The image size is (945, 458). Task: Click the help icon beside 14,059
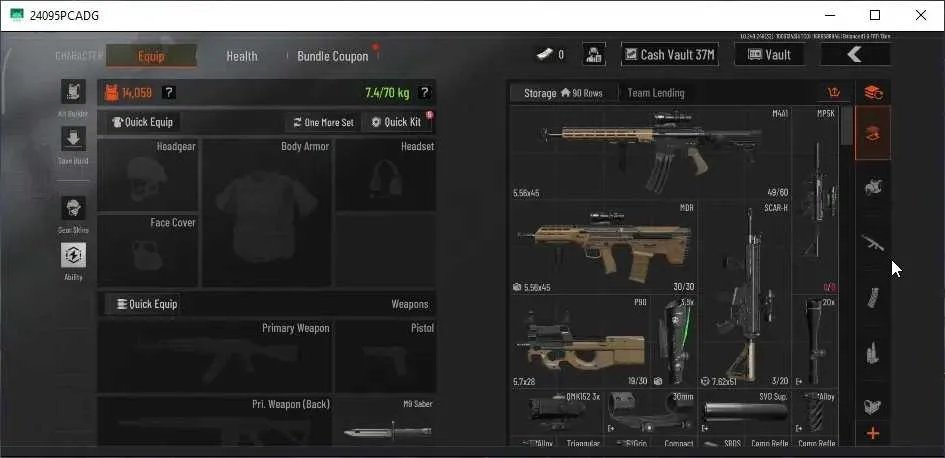pyautogui.click(x=169, y=93)
